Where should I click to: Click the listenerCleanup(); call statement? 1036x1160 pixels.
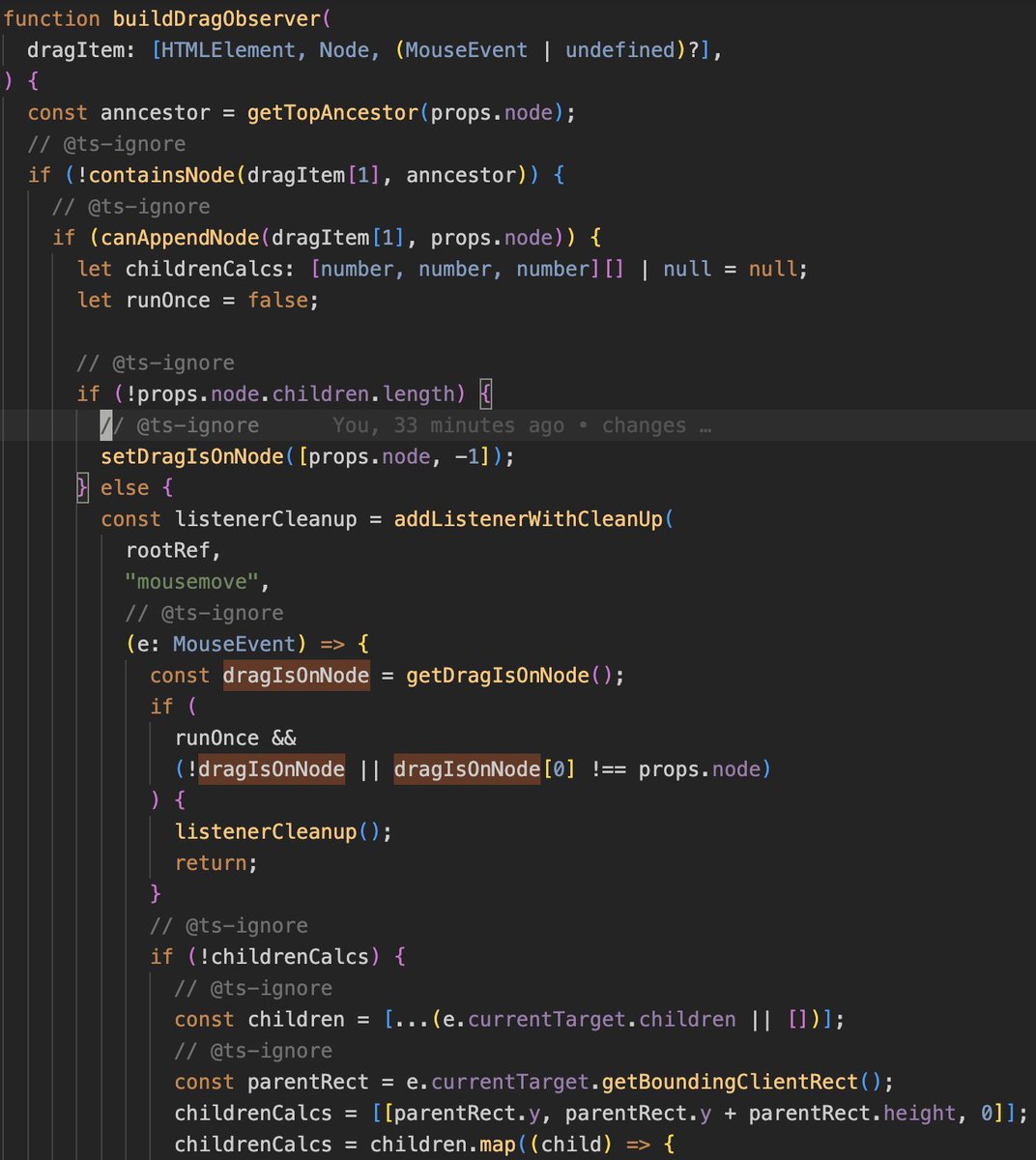[x=284, y=831]
